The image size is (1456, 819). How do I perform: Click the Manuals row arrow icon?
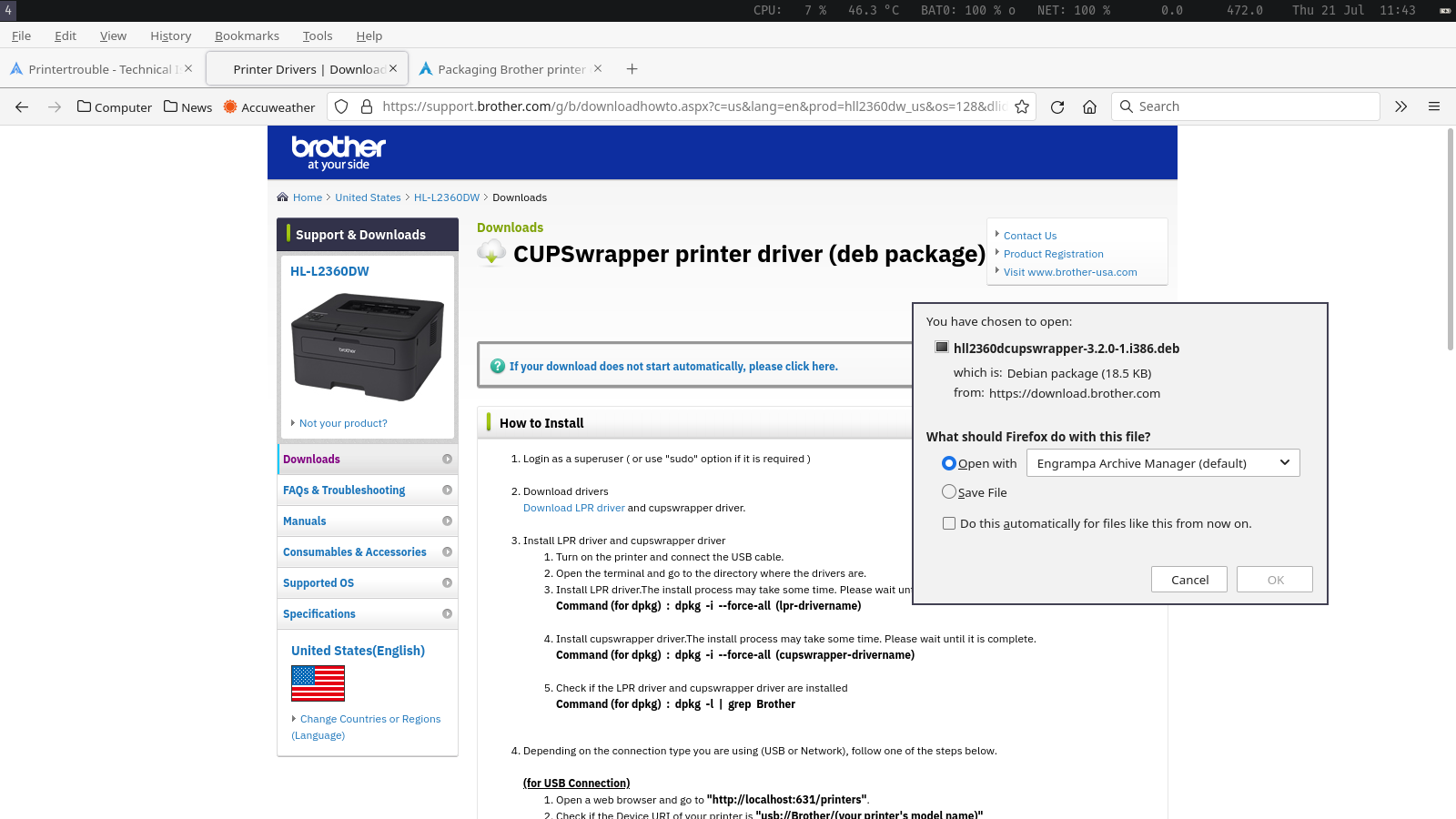(447, 521)
